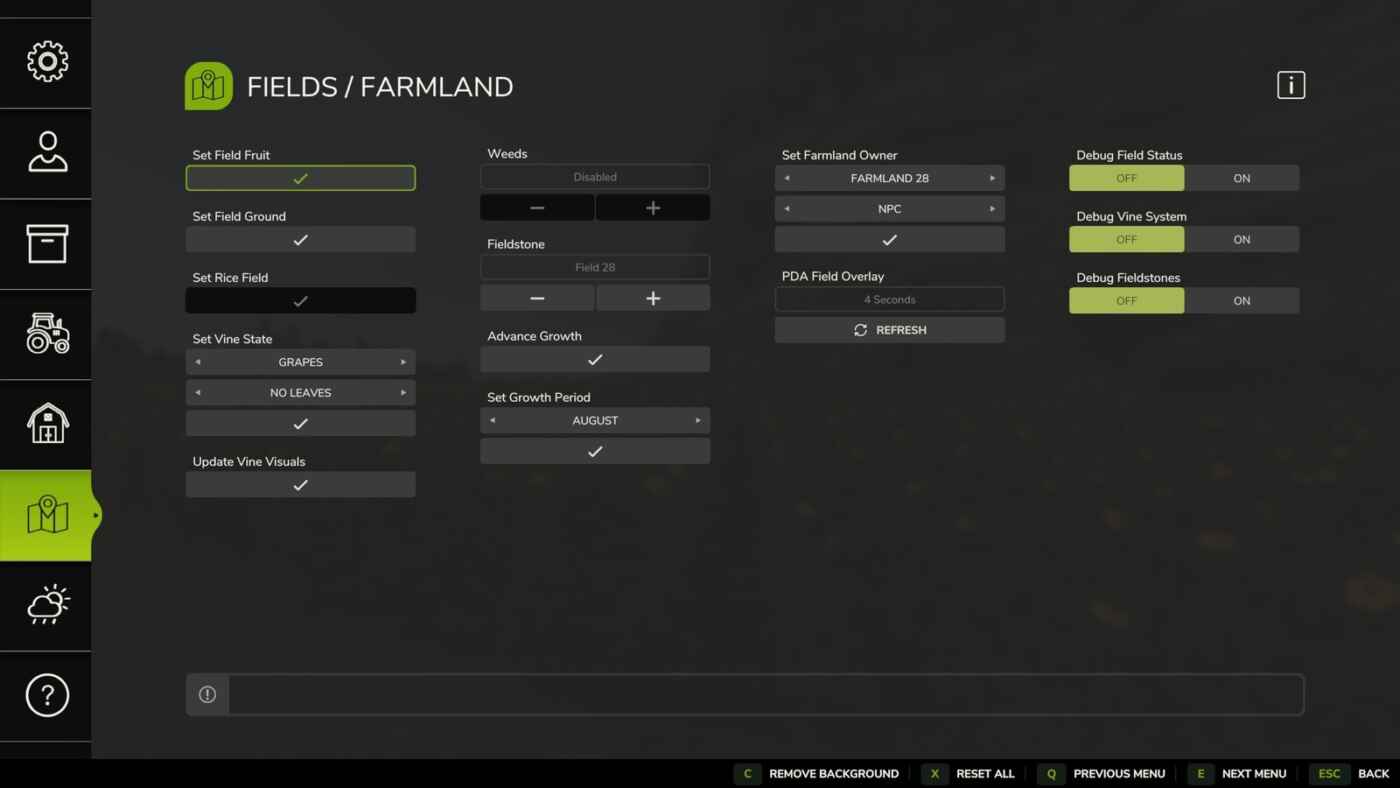Set Debug Field Status to OFF

pyautogui.click(x=1127, y=178)
